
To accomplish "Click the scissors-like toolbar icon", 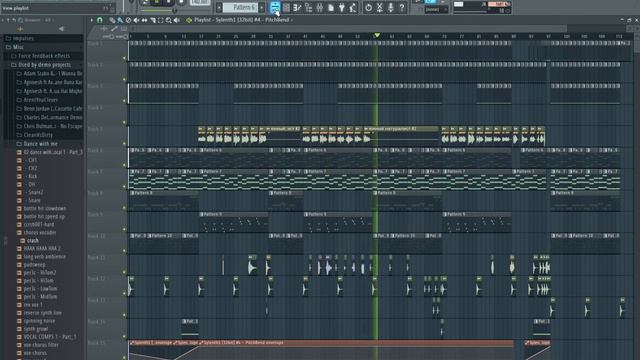I will (380, 7).
